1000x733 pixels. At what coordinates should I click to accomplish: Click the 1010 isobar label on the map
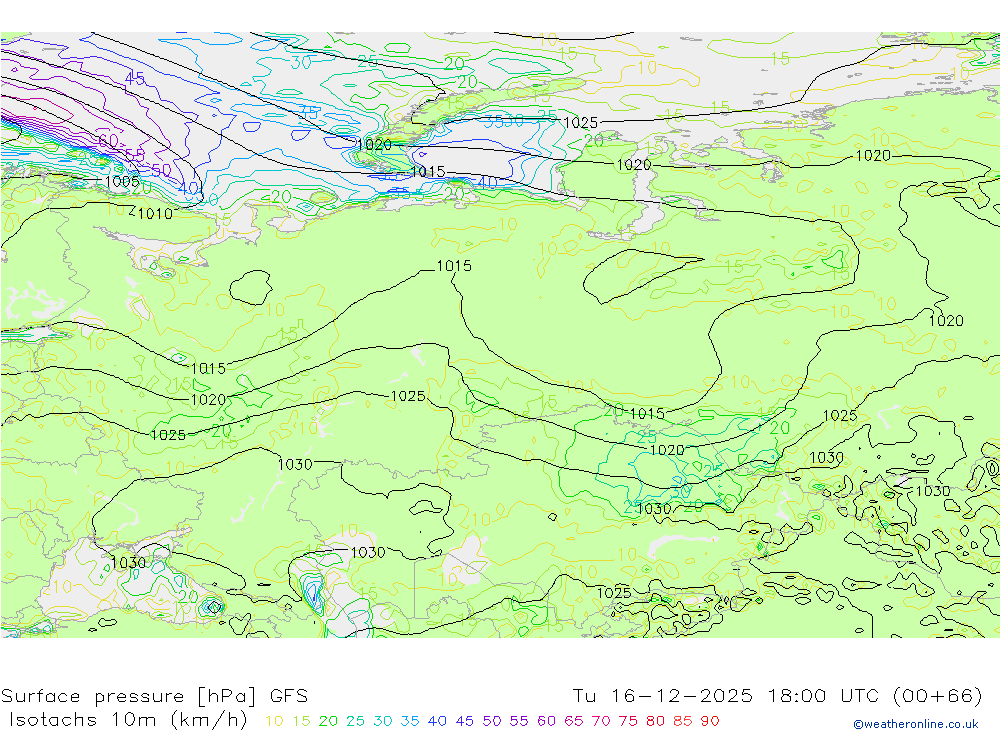pyautogui.click(x=155, y=214)
